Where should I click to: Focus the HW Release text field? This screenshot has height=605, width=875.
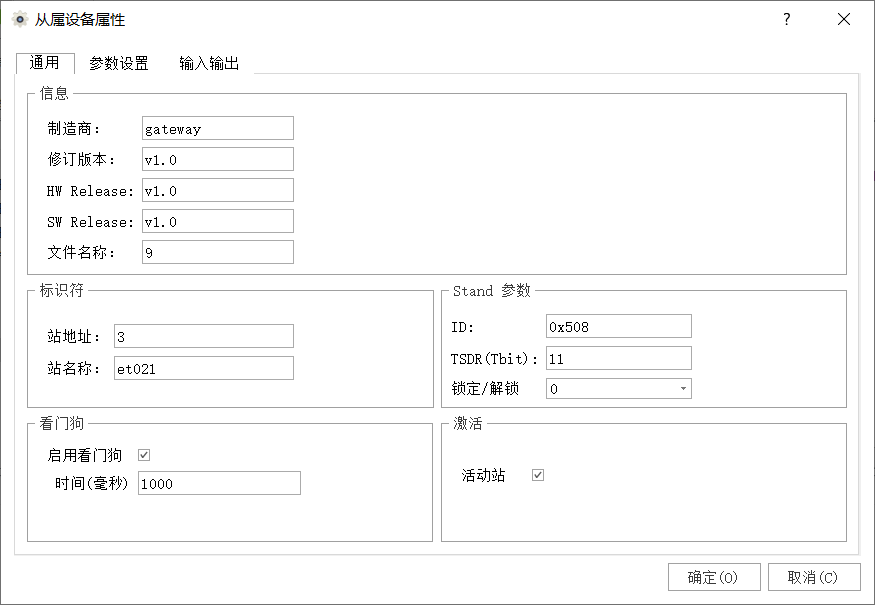(x=217, y=190)
